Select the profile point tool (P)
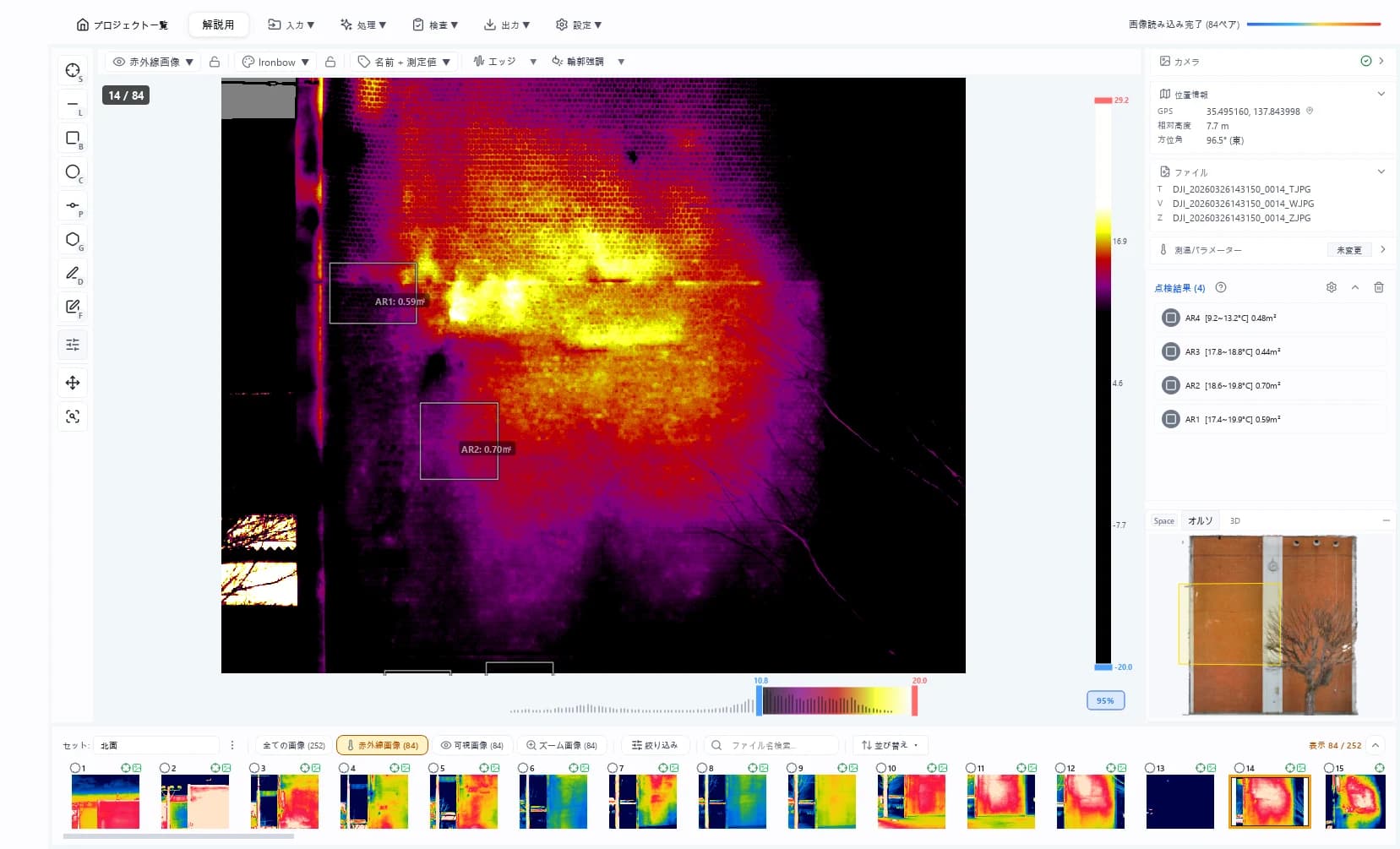The width and height of the screenshot is (1400, 849). click(73, 206)
